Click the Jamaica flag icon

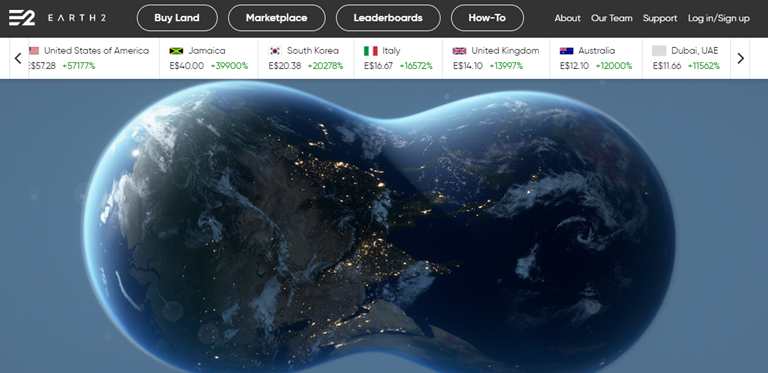(x=176, y=51)
